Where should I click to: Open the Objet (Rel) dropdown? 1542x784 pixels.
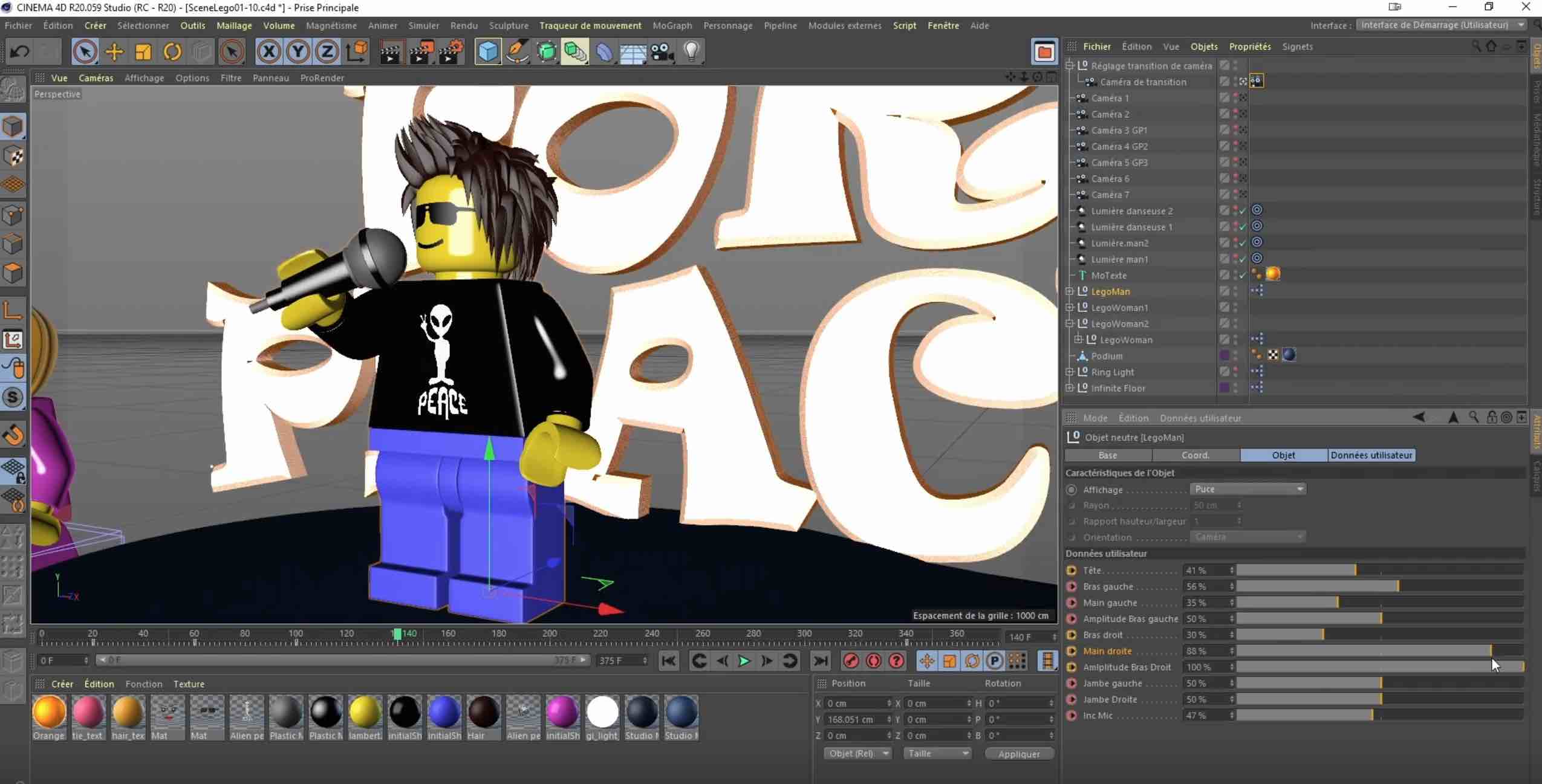(858, 753)
